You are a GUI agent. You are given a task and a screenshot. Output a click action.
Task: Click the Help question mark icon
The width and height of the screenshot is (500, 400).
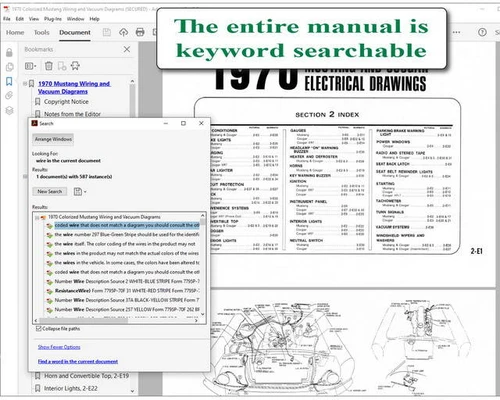[x=482, y=32]
